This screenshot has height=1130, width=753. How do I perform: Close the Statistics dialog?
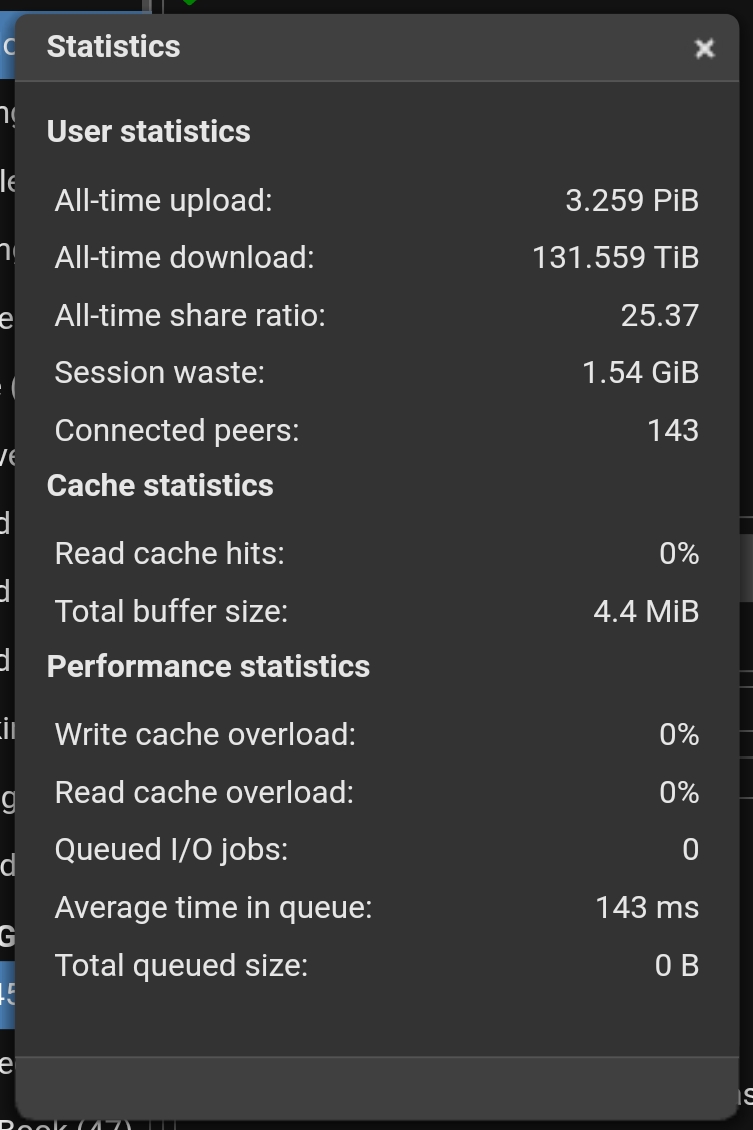pos(704,48)
